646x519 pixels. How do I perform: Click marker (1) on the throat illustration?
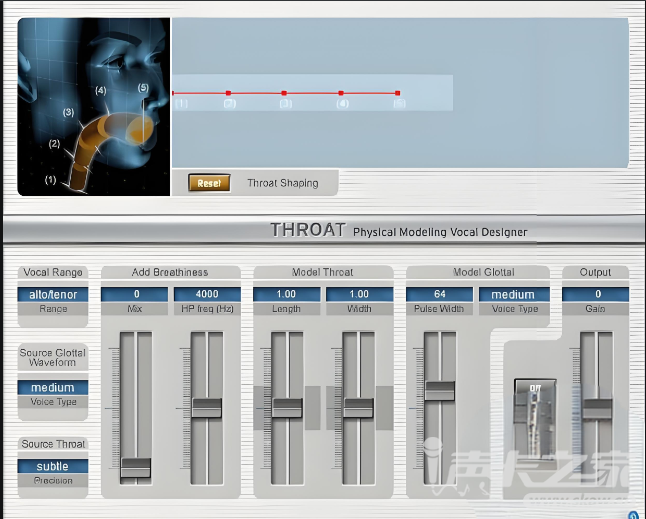[x=51, y=180]
